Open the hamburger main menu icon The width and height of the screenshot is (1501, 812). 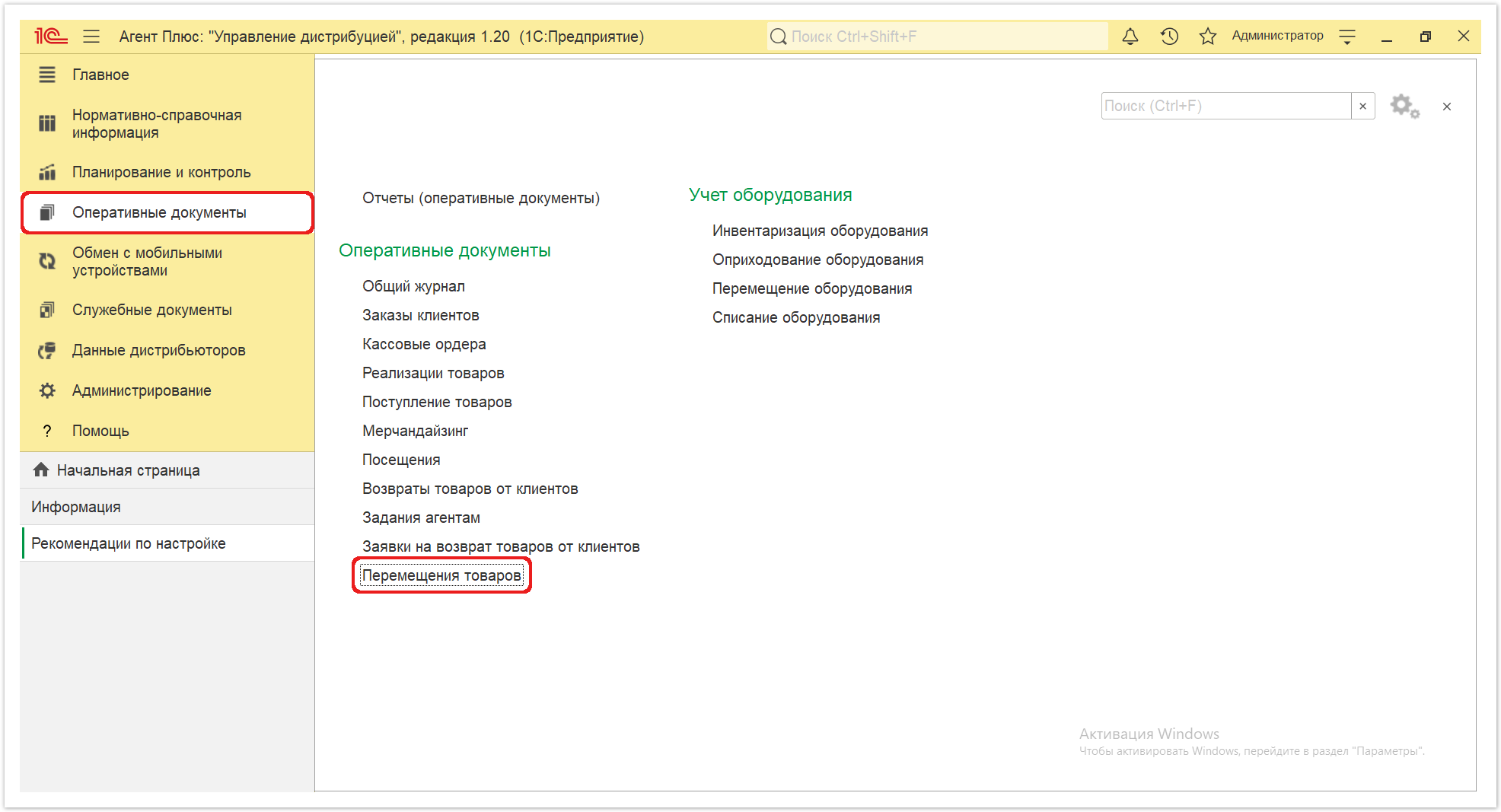coord(91,36)
